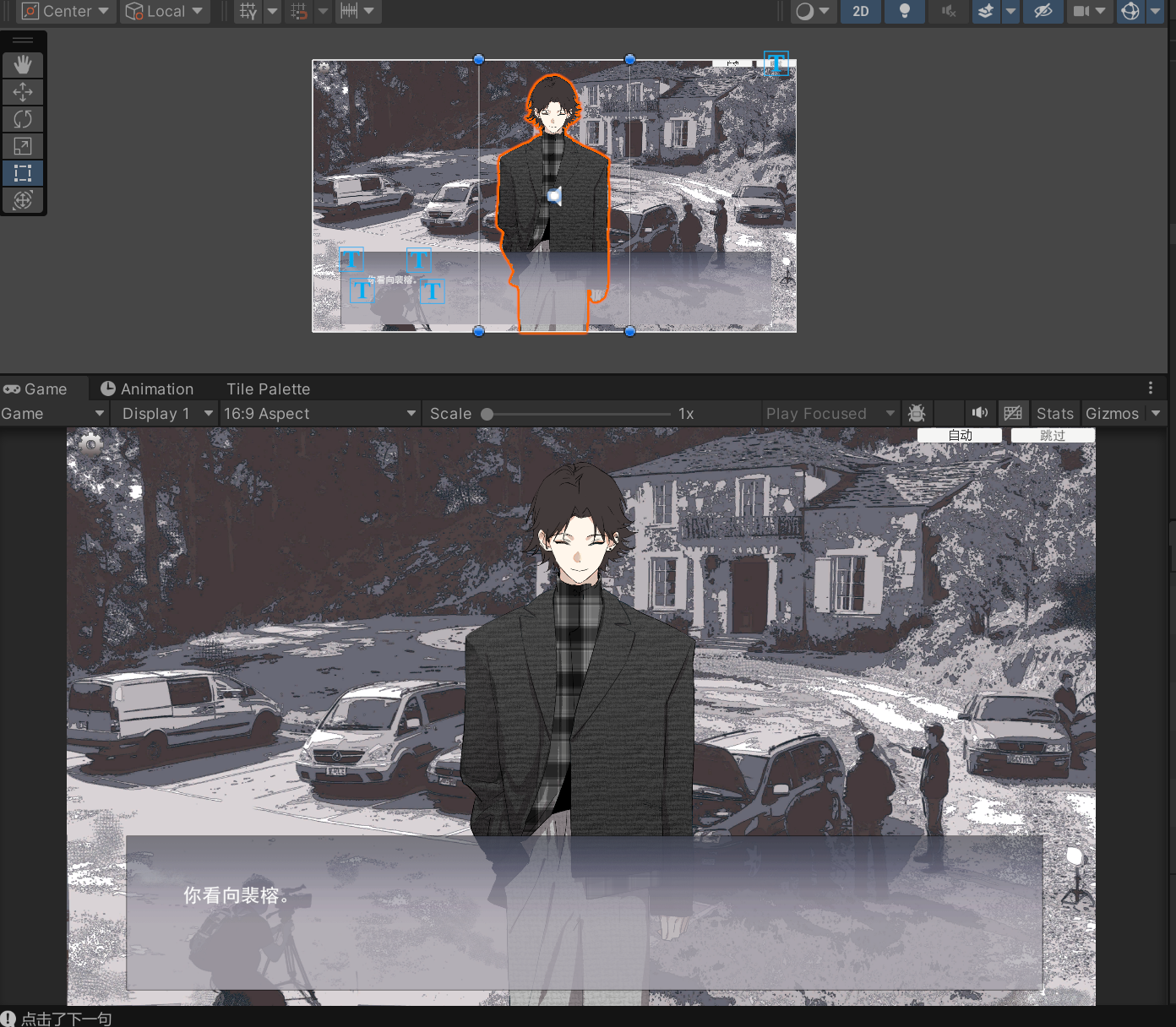
Task: Select the Hand (View) tool
Action: (23, 65)
